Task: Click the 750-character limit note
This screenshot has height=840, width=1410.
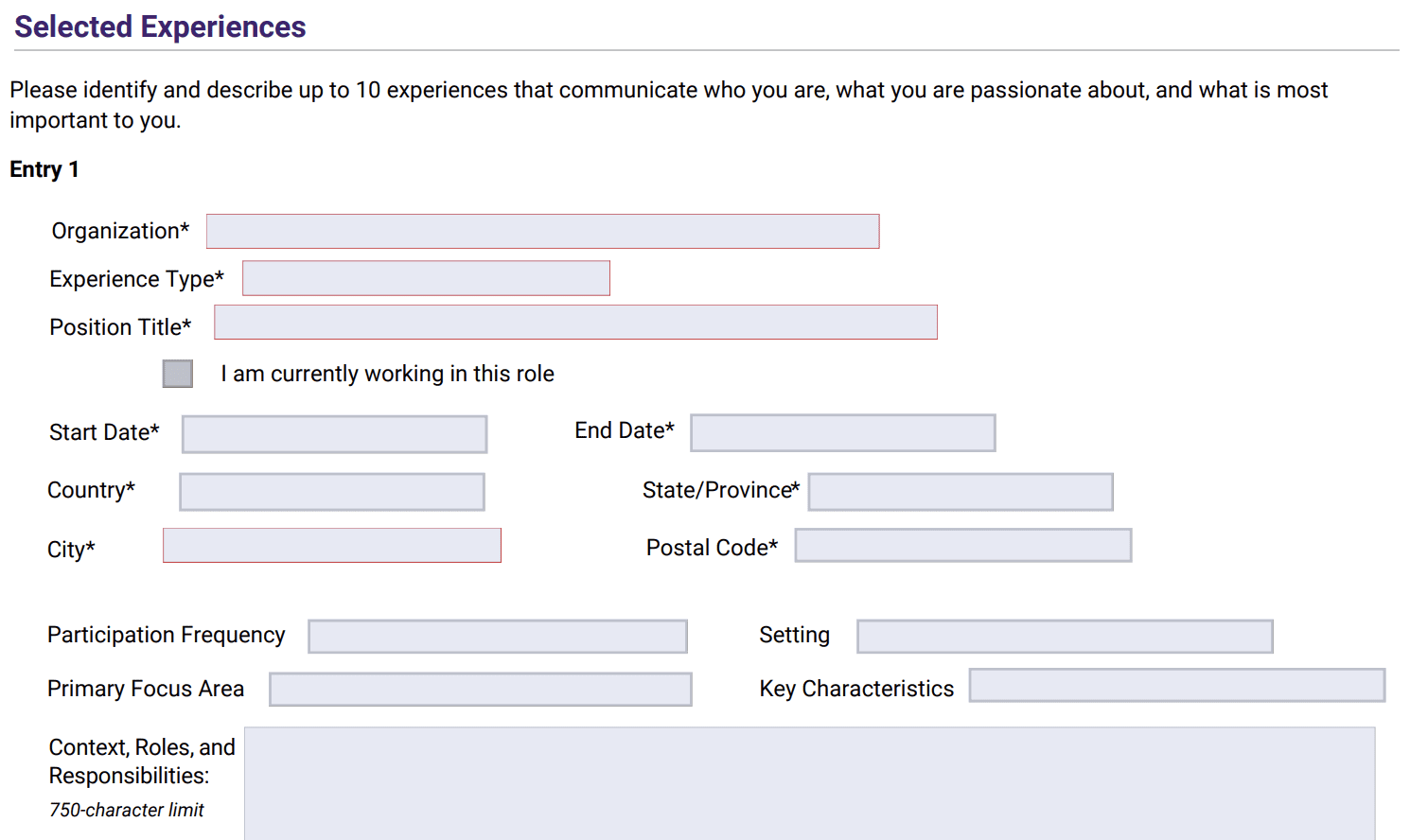Action: [x=127, y=810]
